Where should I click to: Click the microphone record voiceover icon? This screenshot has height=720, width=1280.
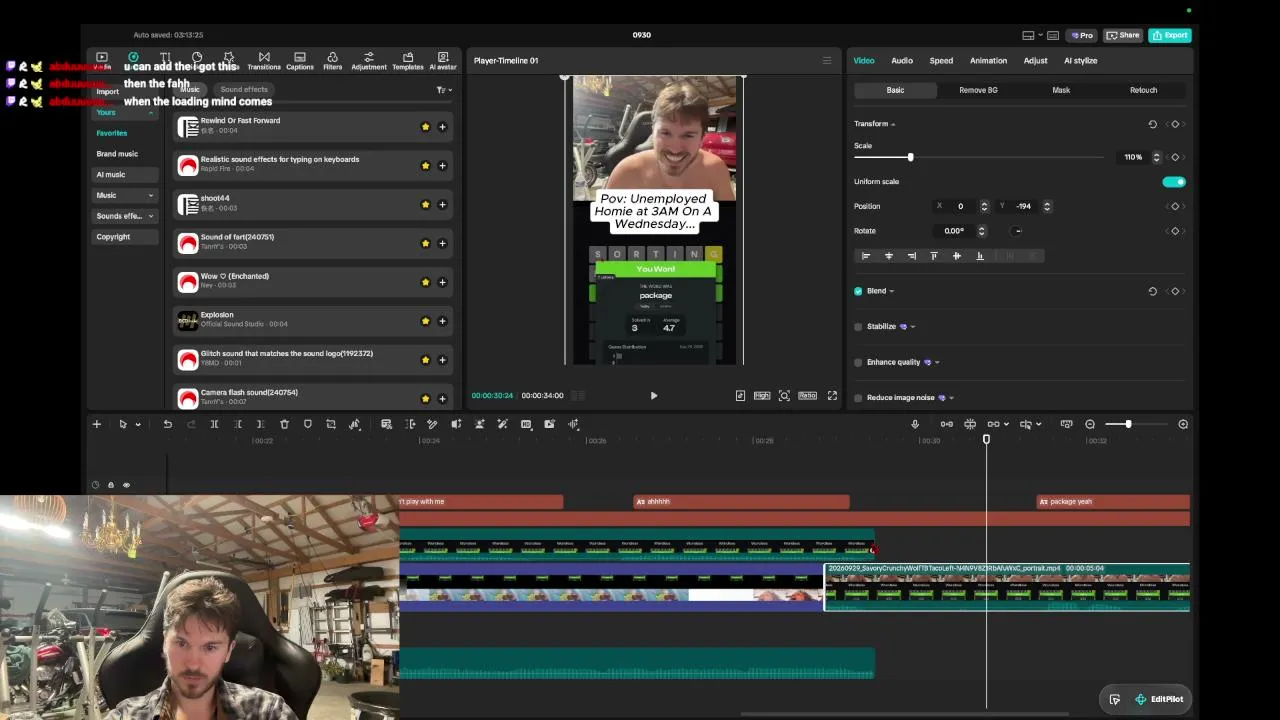point(915,424)
